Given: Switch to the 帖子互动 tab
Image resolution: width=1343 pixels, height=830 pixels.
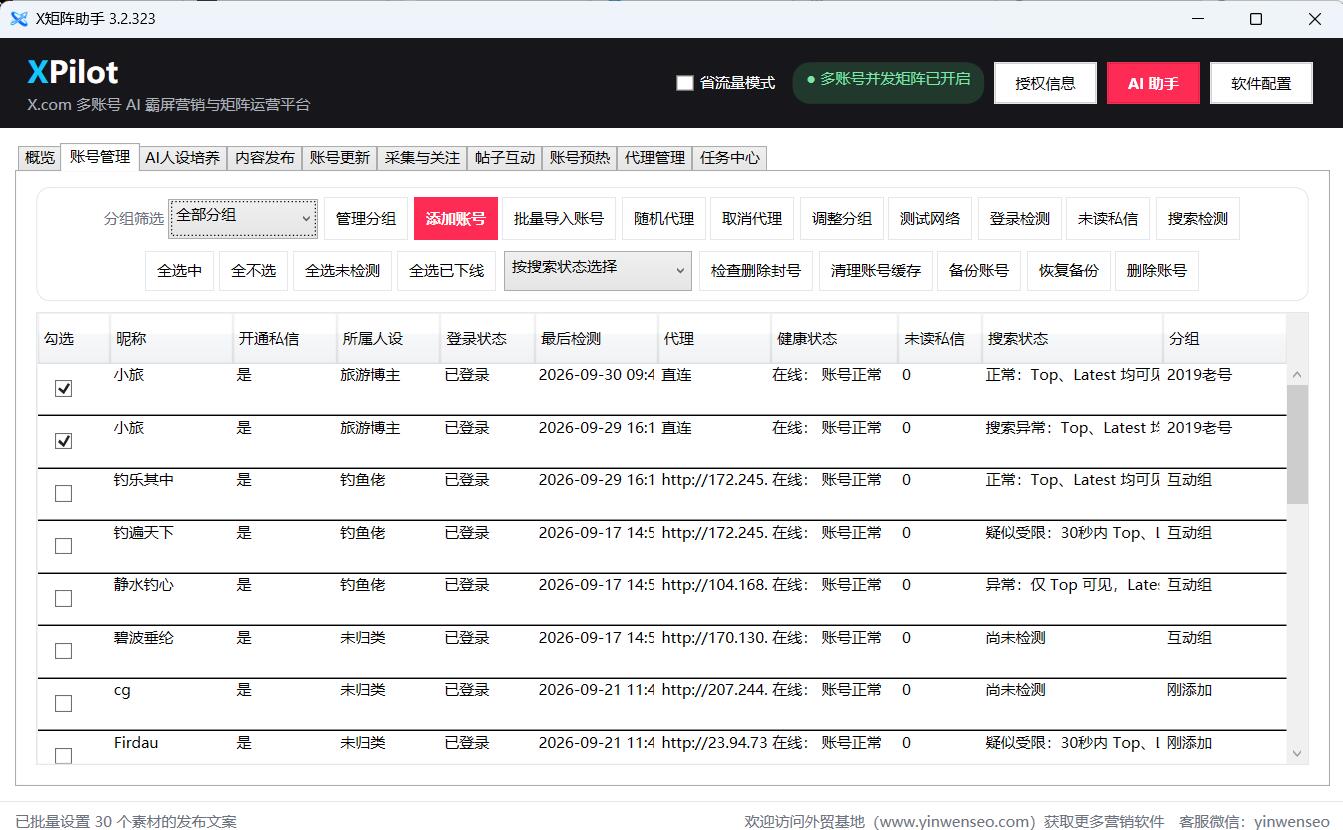Looking at the screenshot, I should [505, 158].
